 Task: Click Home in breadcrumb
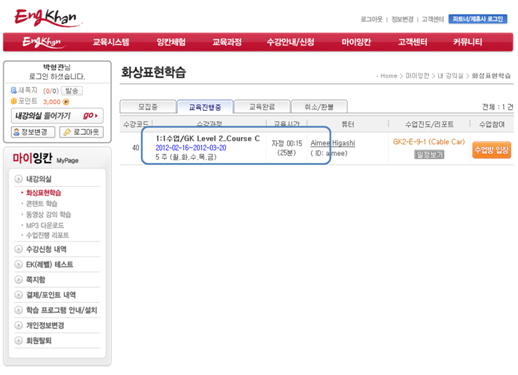[389, 76]
